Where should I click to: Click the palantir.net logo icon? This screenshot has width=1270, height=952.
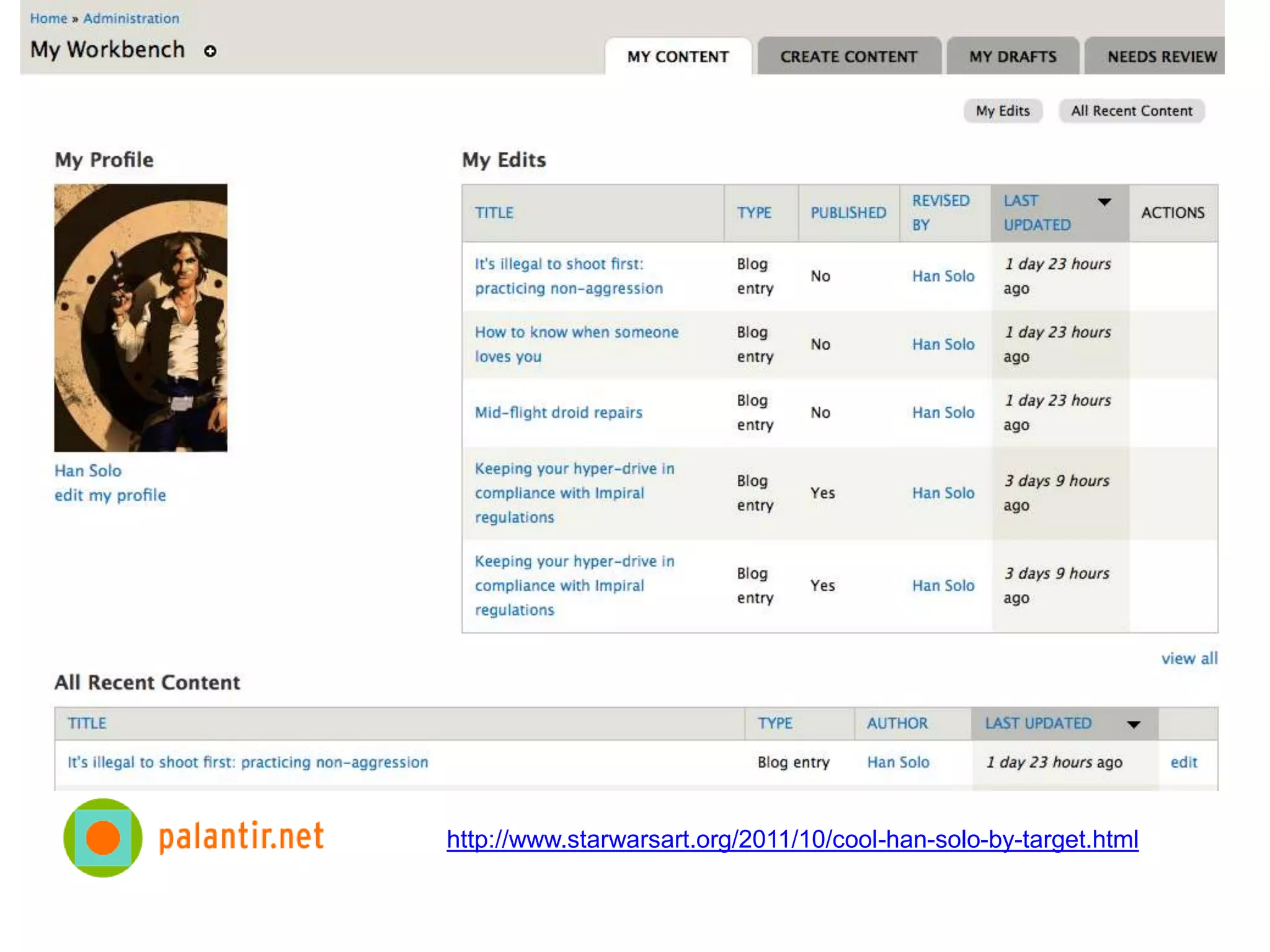click(x=103, y=837)
